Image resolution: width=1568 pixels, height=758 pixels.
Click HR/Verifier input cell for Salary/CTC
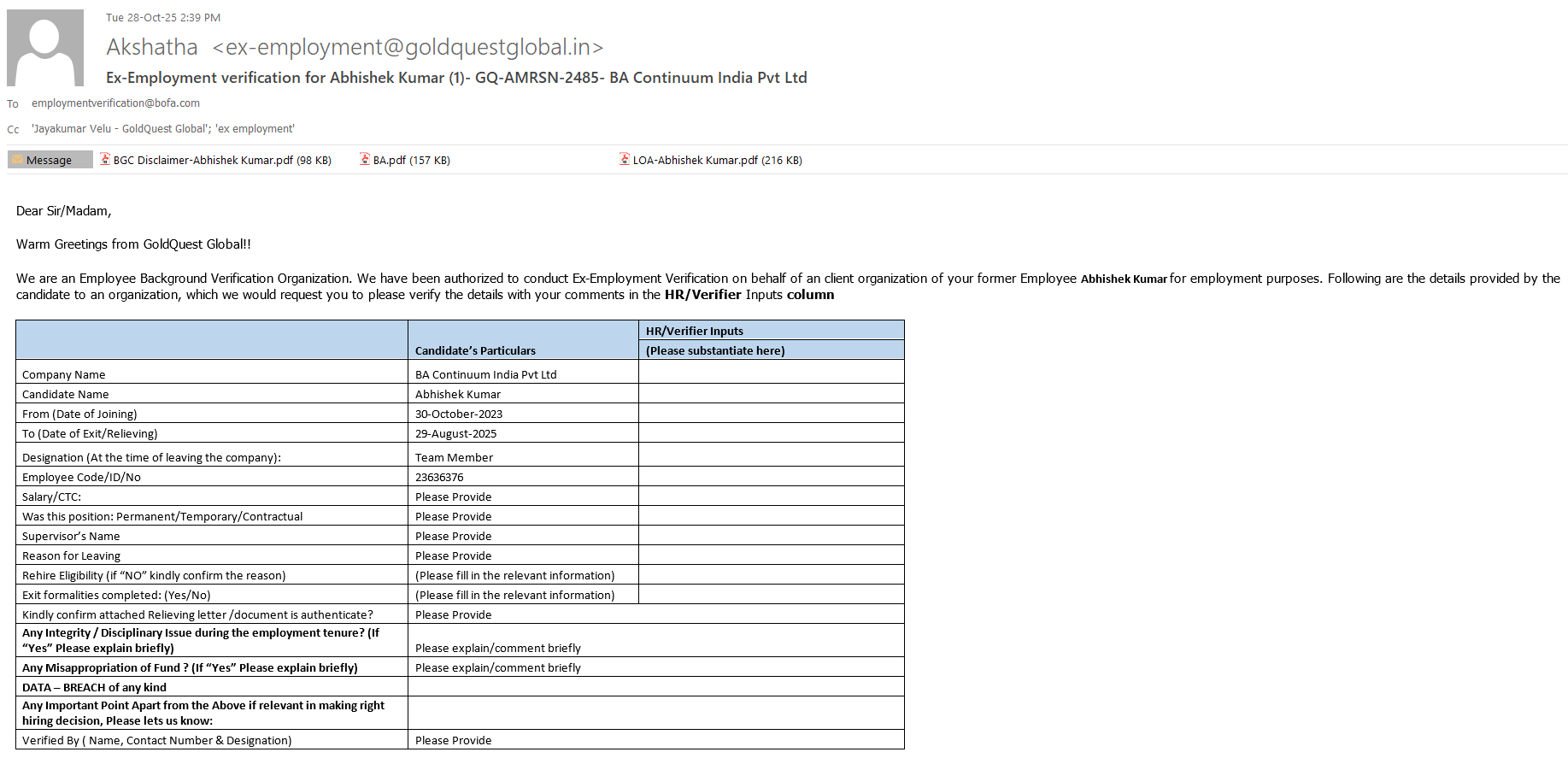(772, 496)
